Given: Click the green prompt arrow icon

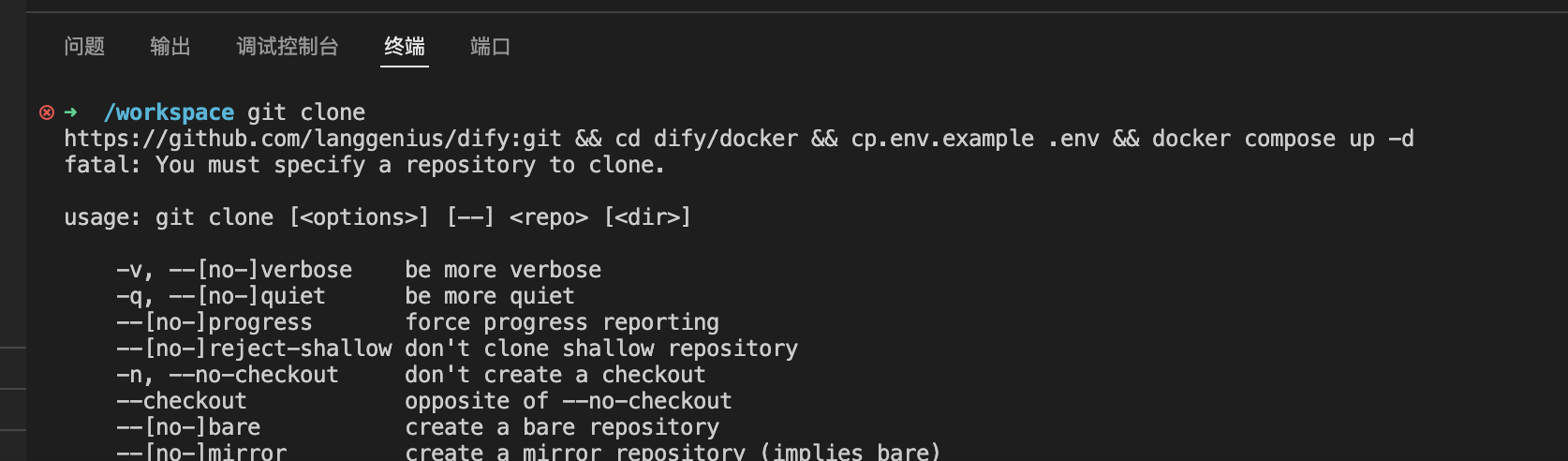Looking at the screenshot, I should [71, 112].
